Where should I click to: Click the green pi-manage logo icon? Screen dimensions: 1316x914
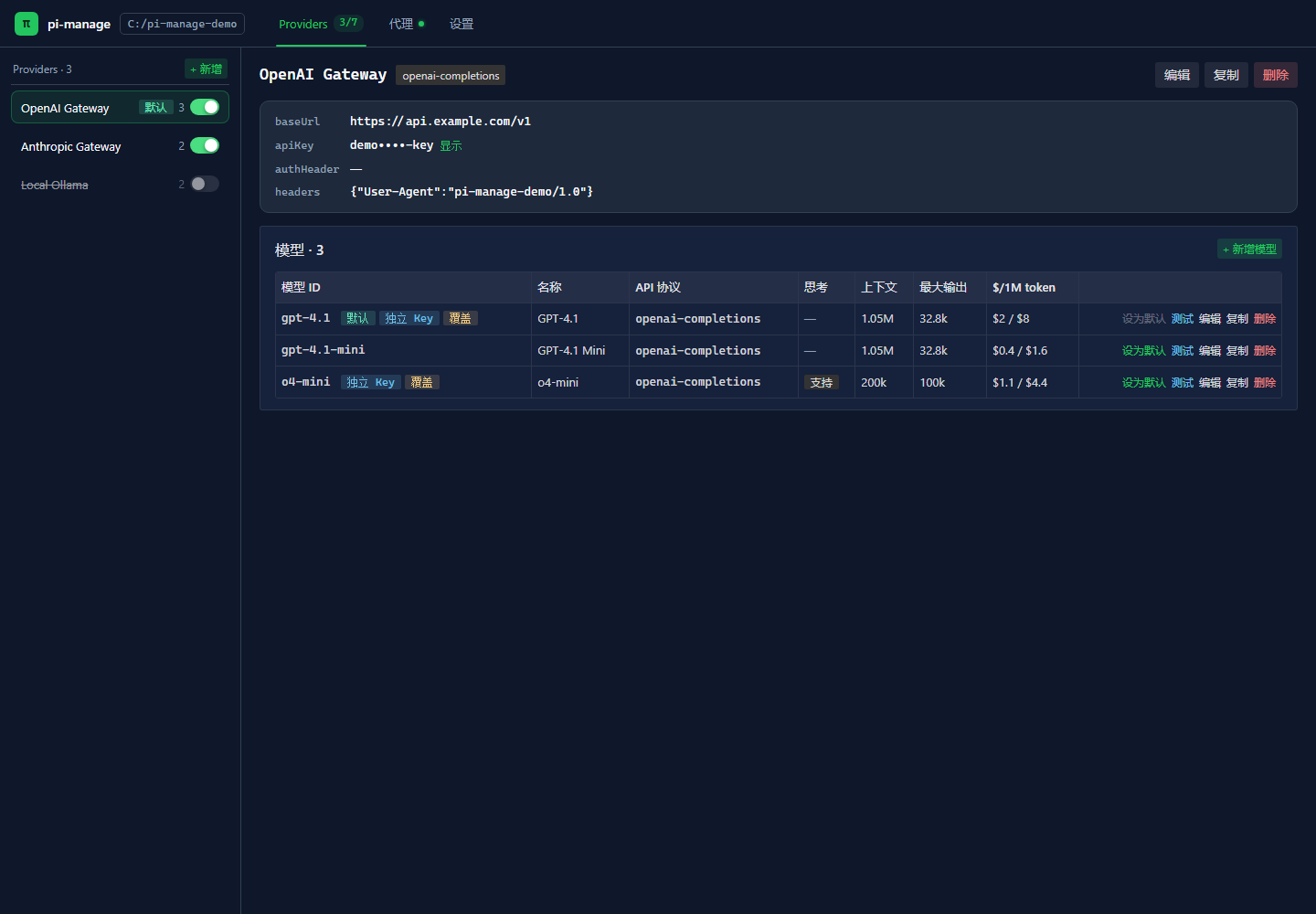click(27, 24)
